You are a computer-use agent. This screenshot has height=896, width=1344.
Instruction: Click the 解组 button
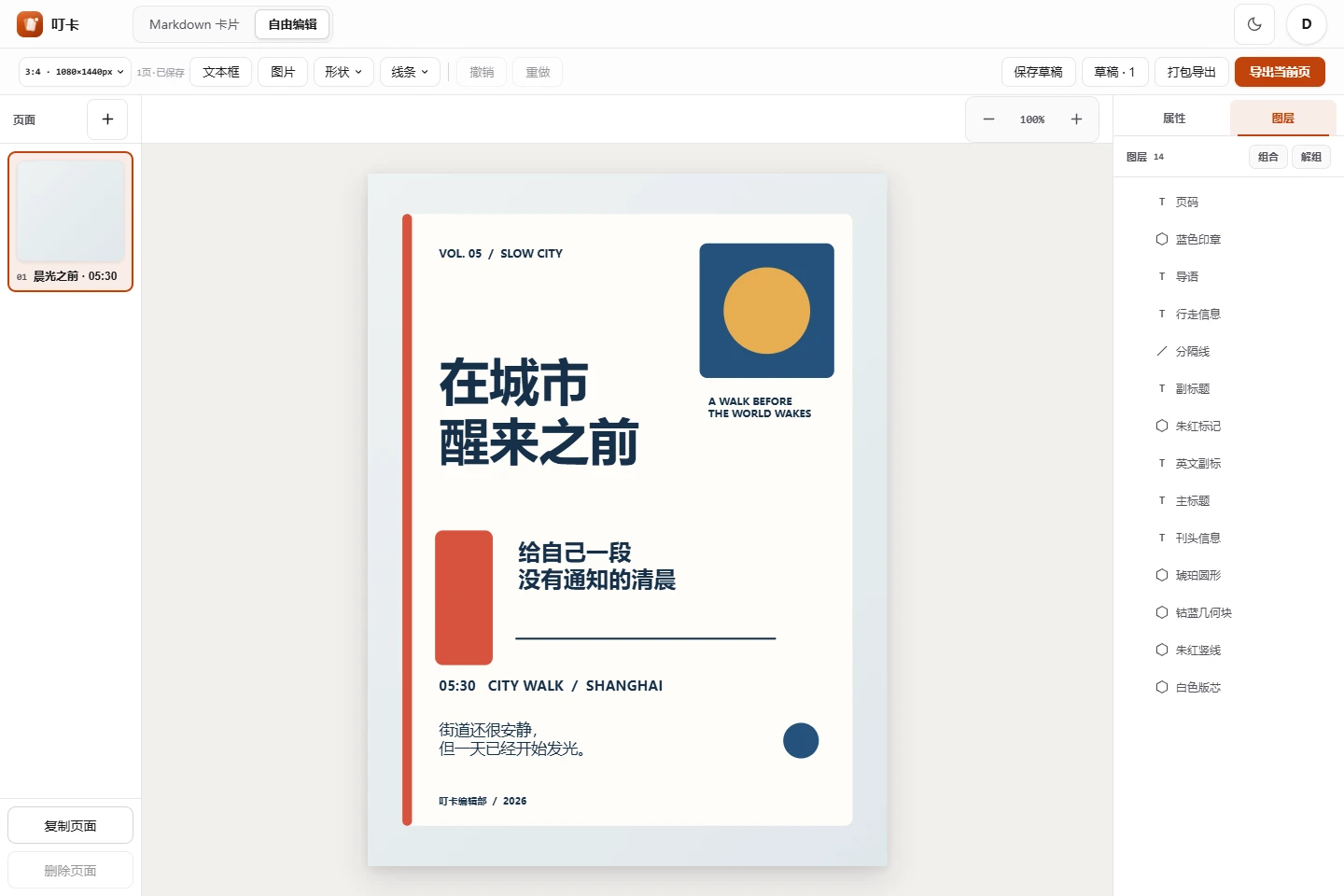click(x=1311, y=157)
